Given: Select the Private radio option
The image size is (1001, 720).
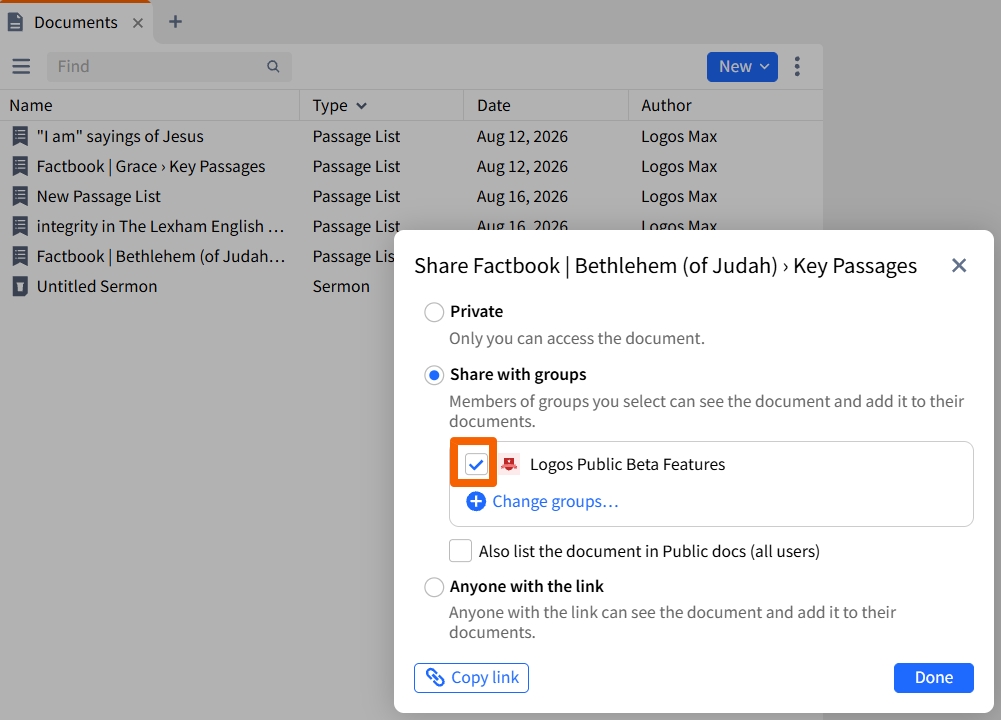Looking at the screenshot, I should [434, 312].
